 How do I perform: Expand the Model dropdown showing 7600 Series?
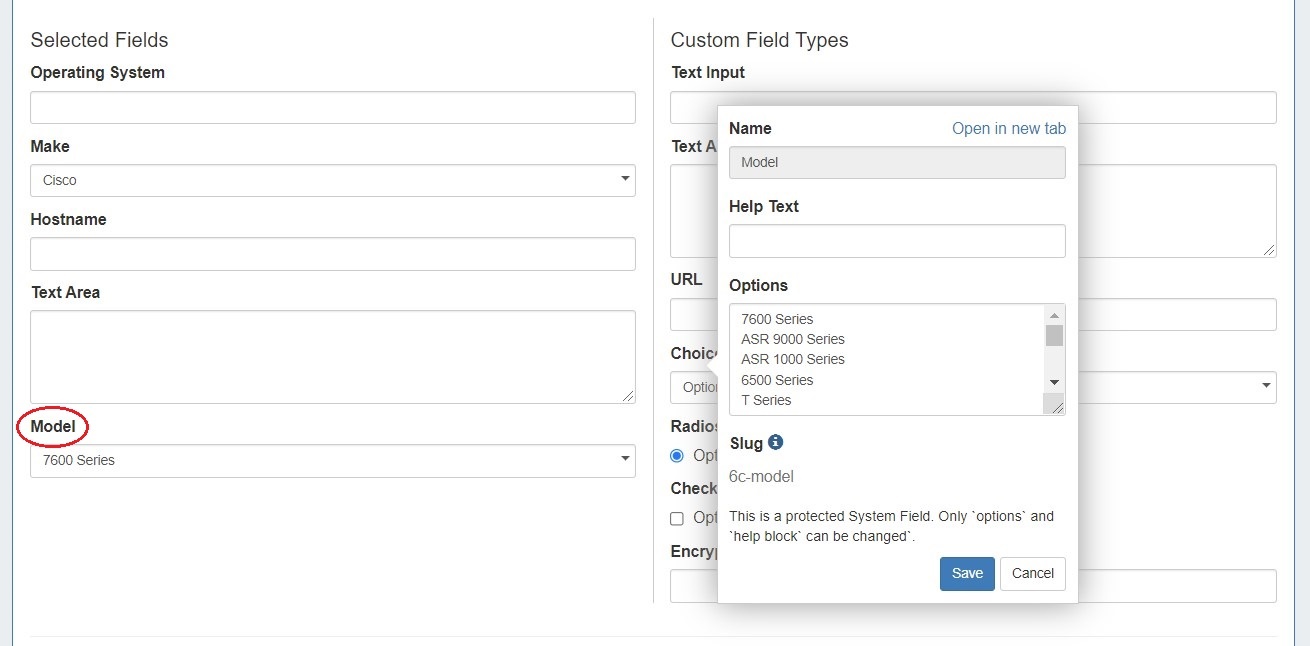332,461
